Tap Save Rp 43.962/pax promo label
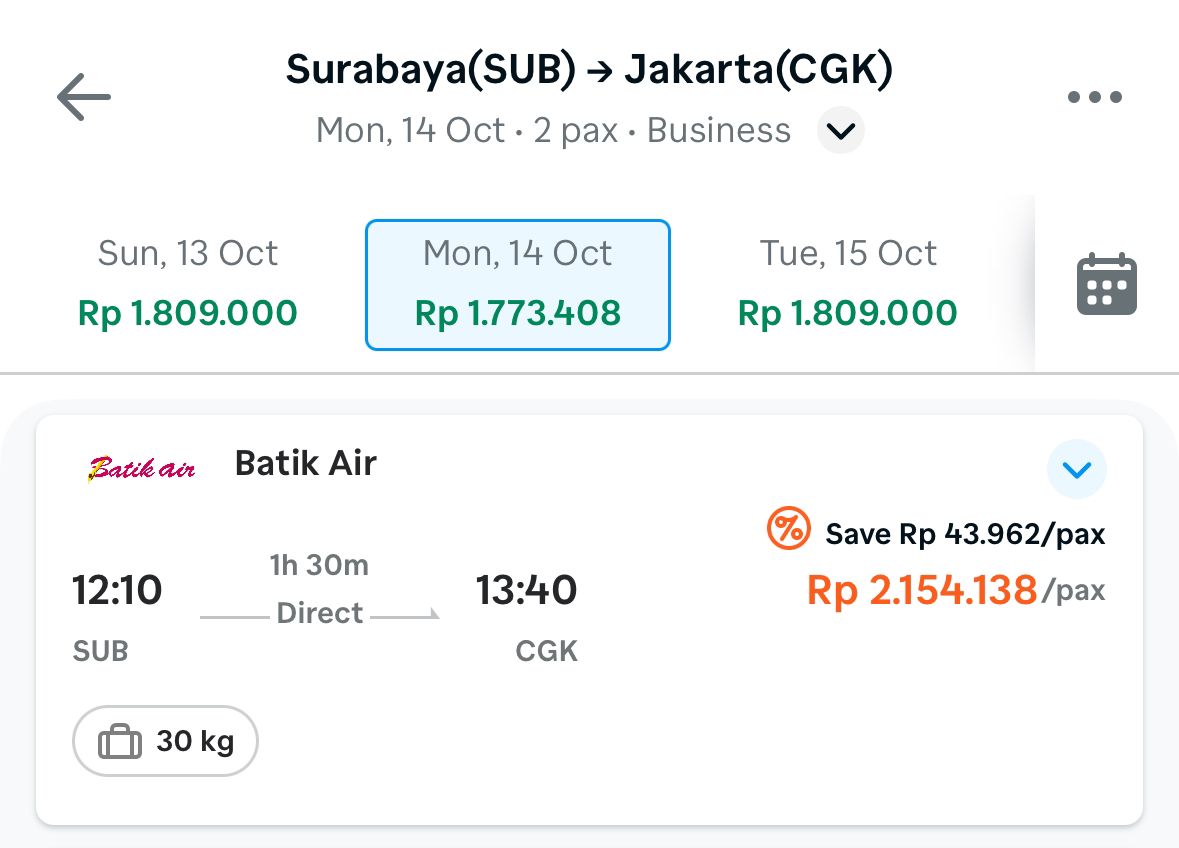The height and width of the screenshot is (848, 1179). [965, 534]
